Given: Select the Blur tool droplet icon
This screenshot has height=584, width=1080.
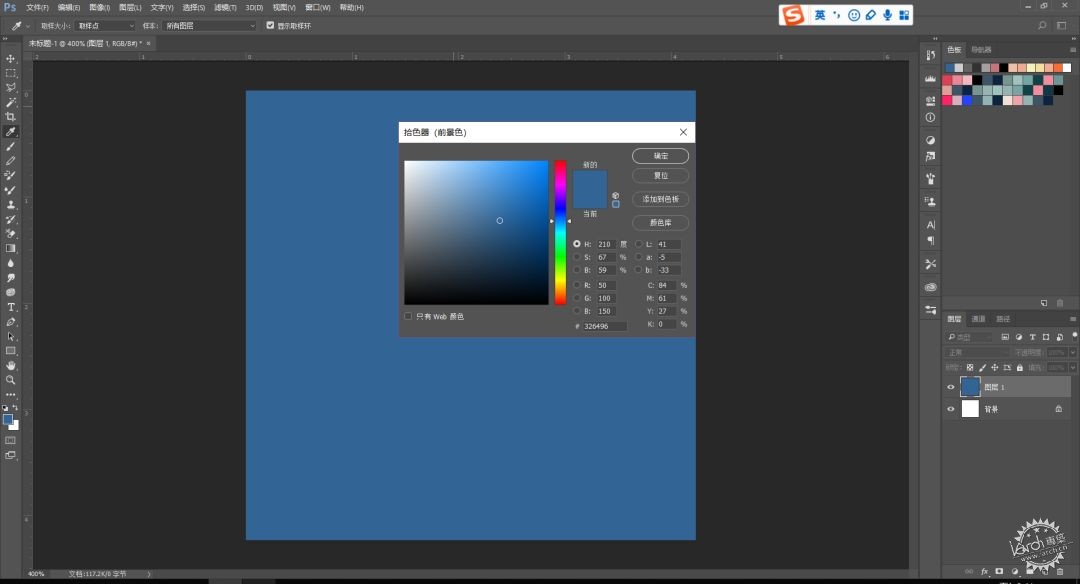Looking at the screenshot, I should [x=10, y=263].
